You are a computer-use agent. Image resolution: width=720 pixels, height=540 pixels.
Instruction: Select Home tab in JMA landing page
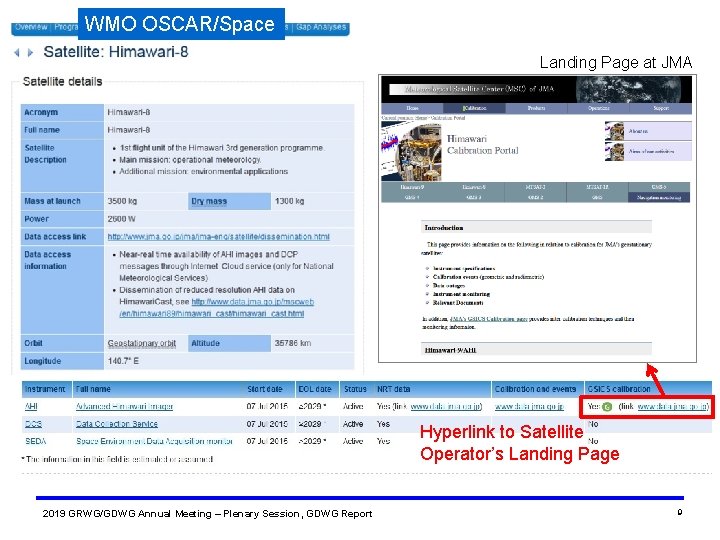(x=412, y=108)
